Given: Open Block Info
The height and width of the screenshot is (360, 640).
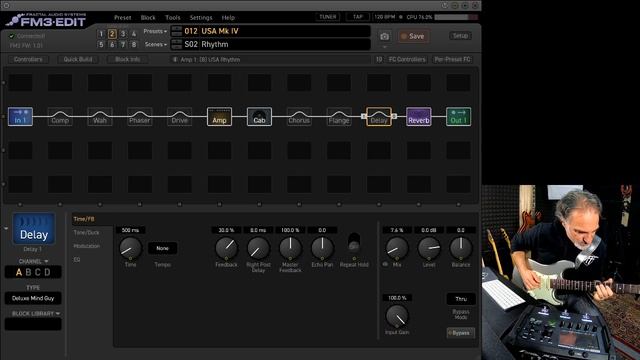Looking at the screenshot, I should click(127, 60).
